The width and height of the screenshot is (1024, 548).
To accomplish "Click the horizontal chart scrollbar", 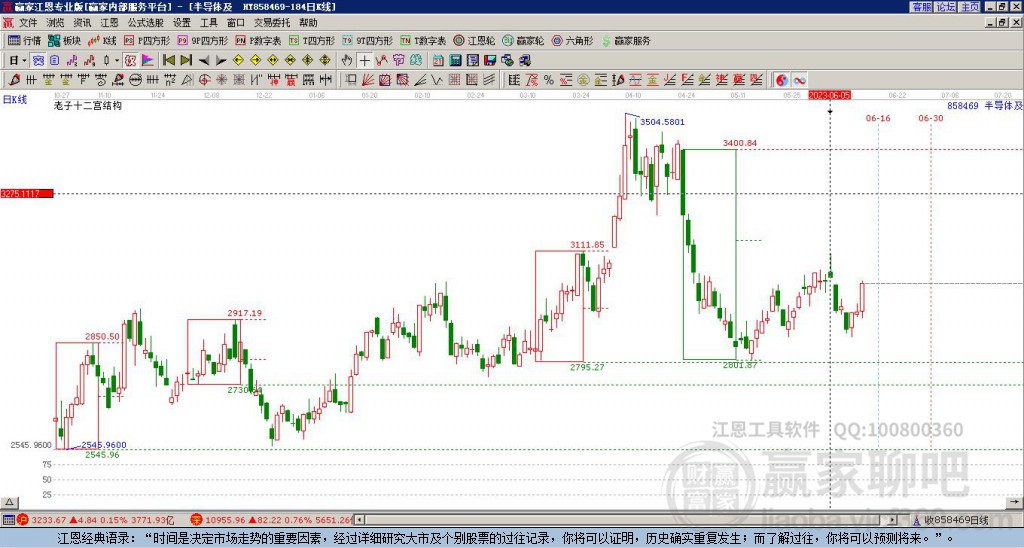I will tap(627, 520).
